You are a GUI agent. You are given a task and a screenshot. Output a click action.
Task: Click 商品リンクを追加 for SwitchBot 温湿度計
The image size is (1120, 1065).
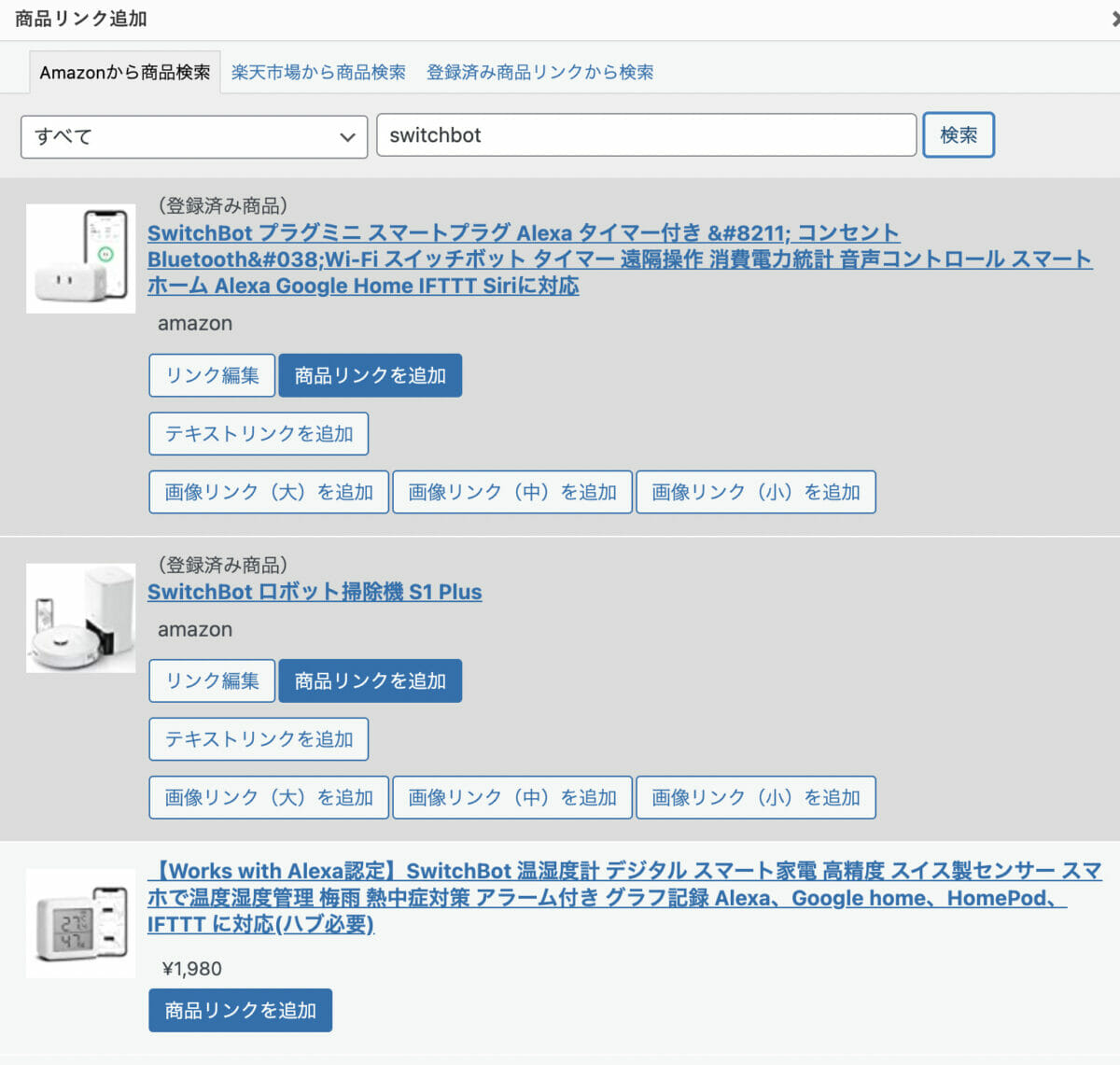240,1010
